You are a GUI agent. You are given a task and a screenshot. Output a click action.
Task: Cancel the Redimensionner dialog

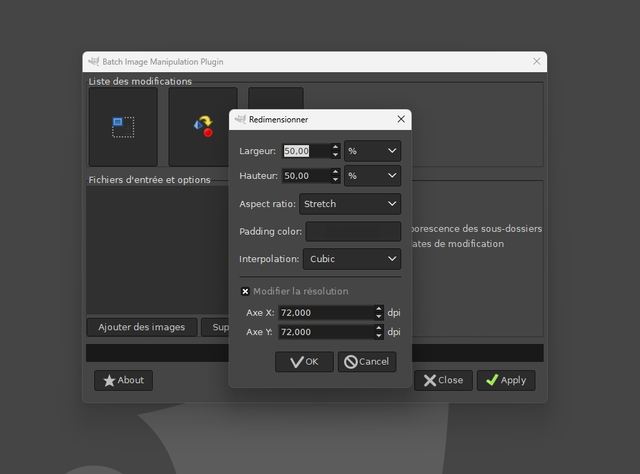click(x=367, y=362)
